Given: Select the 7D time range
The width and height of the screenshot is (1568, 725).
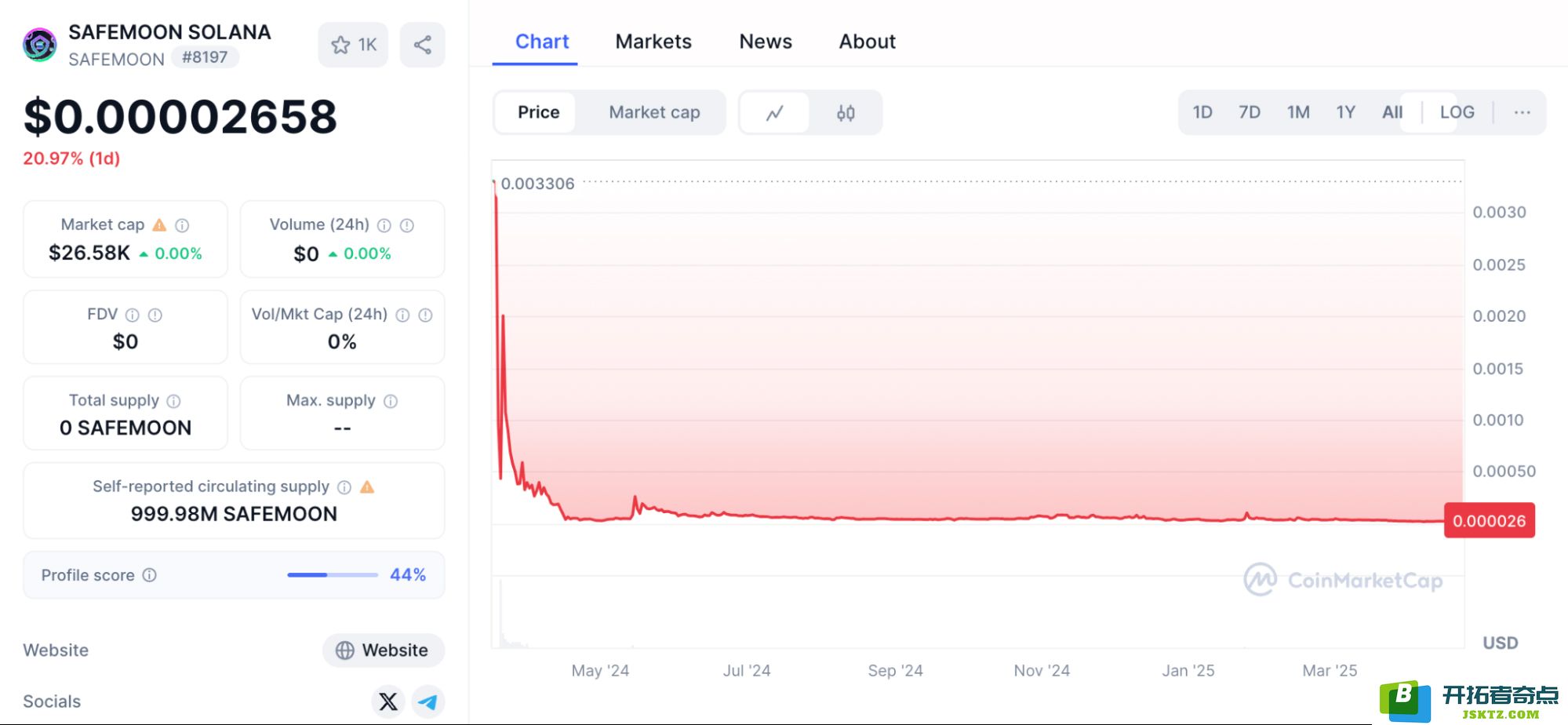Looking at the screenshot, I should point(1250,112).
